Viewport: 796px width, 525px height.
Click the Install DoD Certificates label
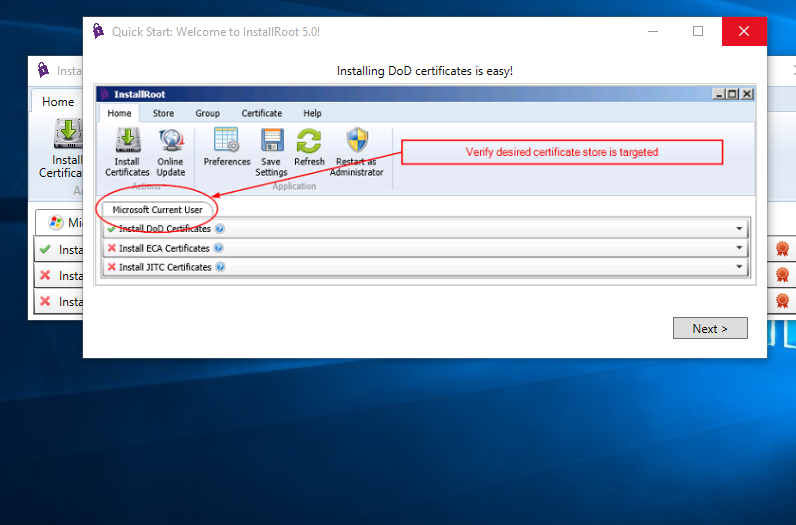(164, 229)
